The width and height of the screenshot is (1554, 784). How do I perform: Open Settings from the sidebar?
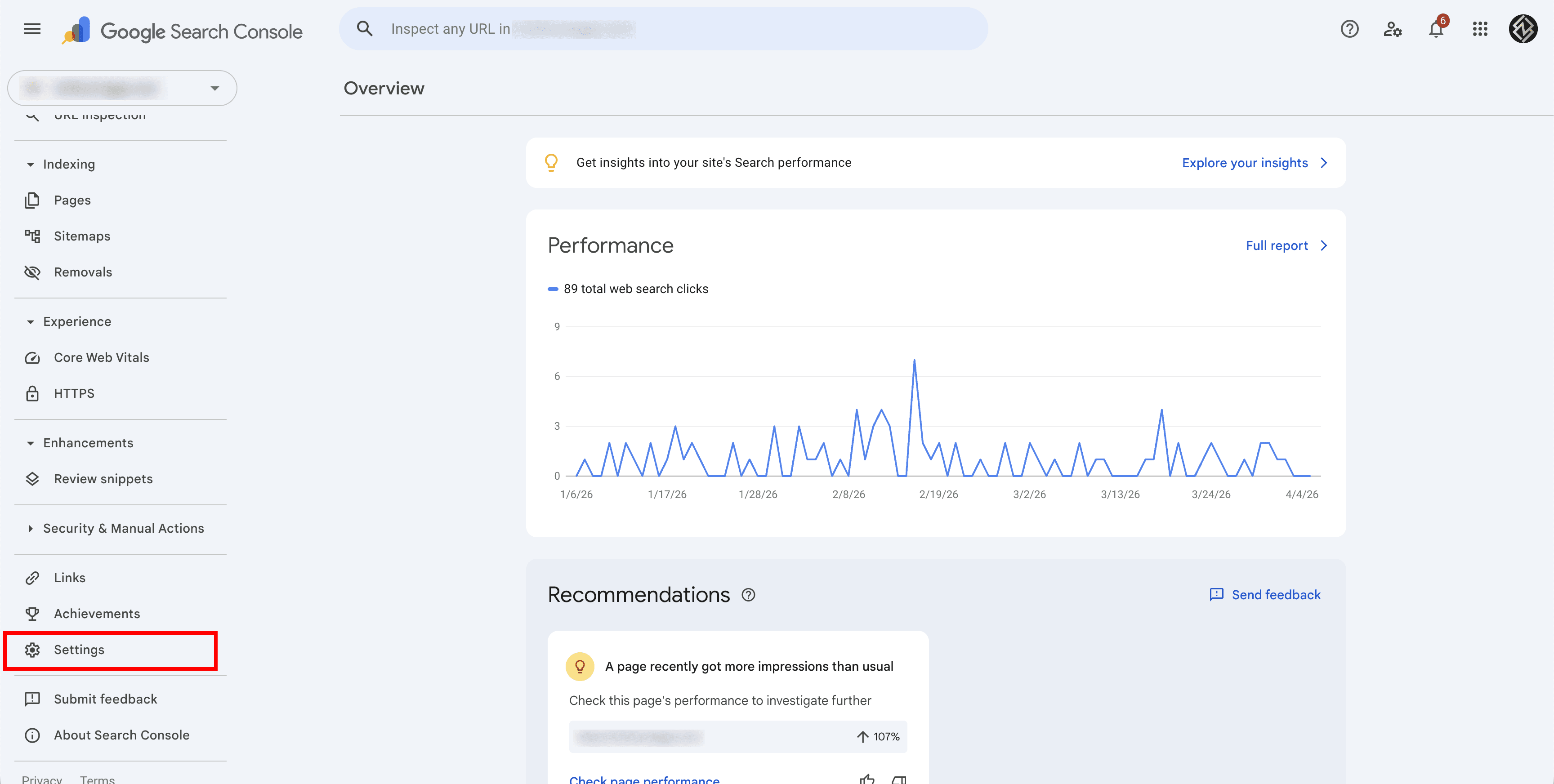tap(79, 650)
